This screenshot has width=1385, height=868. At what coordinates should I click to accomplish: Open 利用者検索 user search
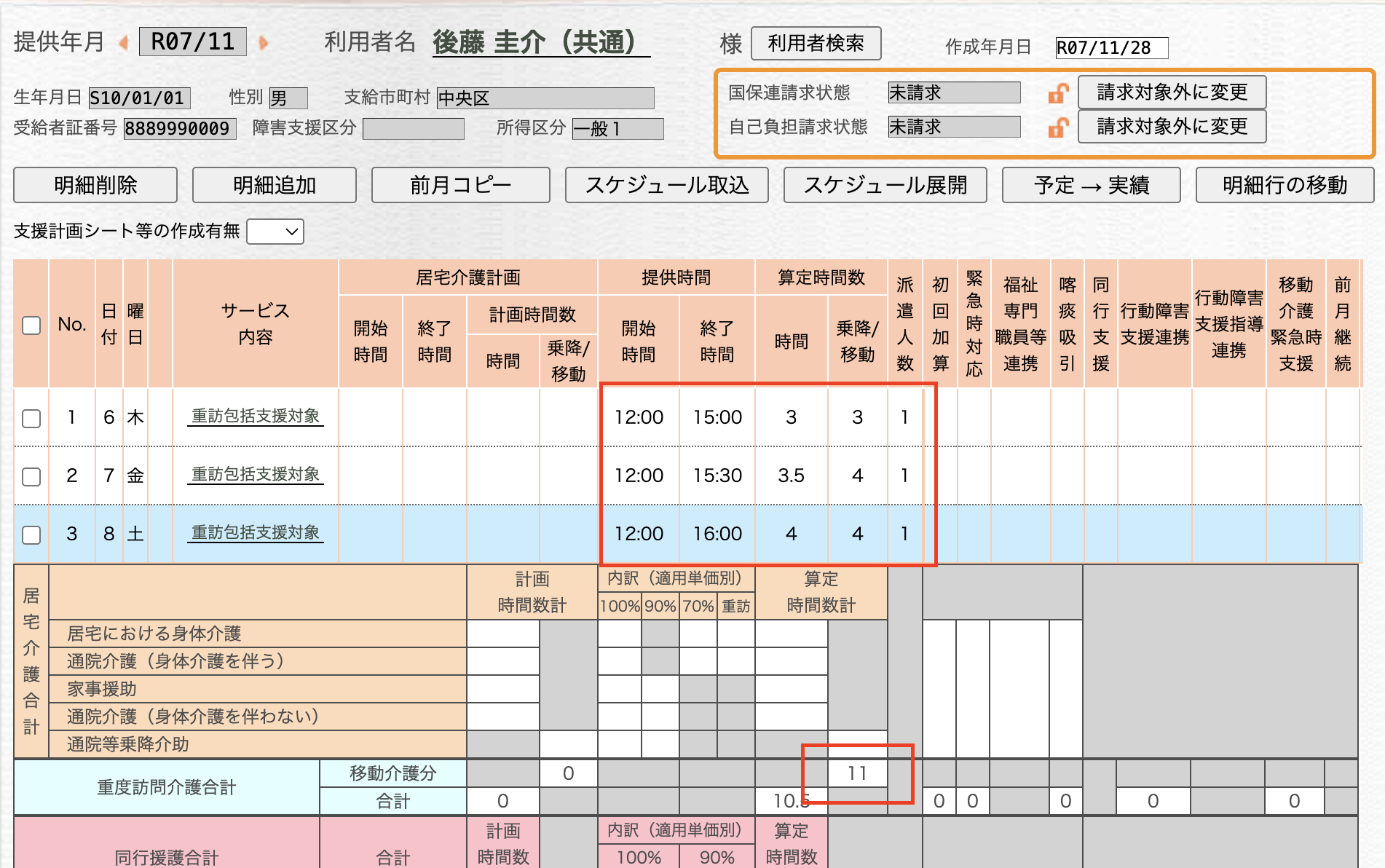pyautogui.click(x=816, y=44)
